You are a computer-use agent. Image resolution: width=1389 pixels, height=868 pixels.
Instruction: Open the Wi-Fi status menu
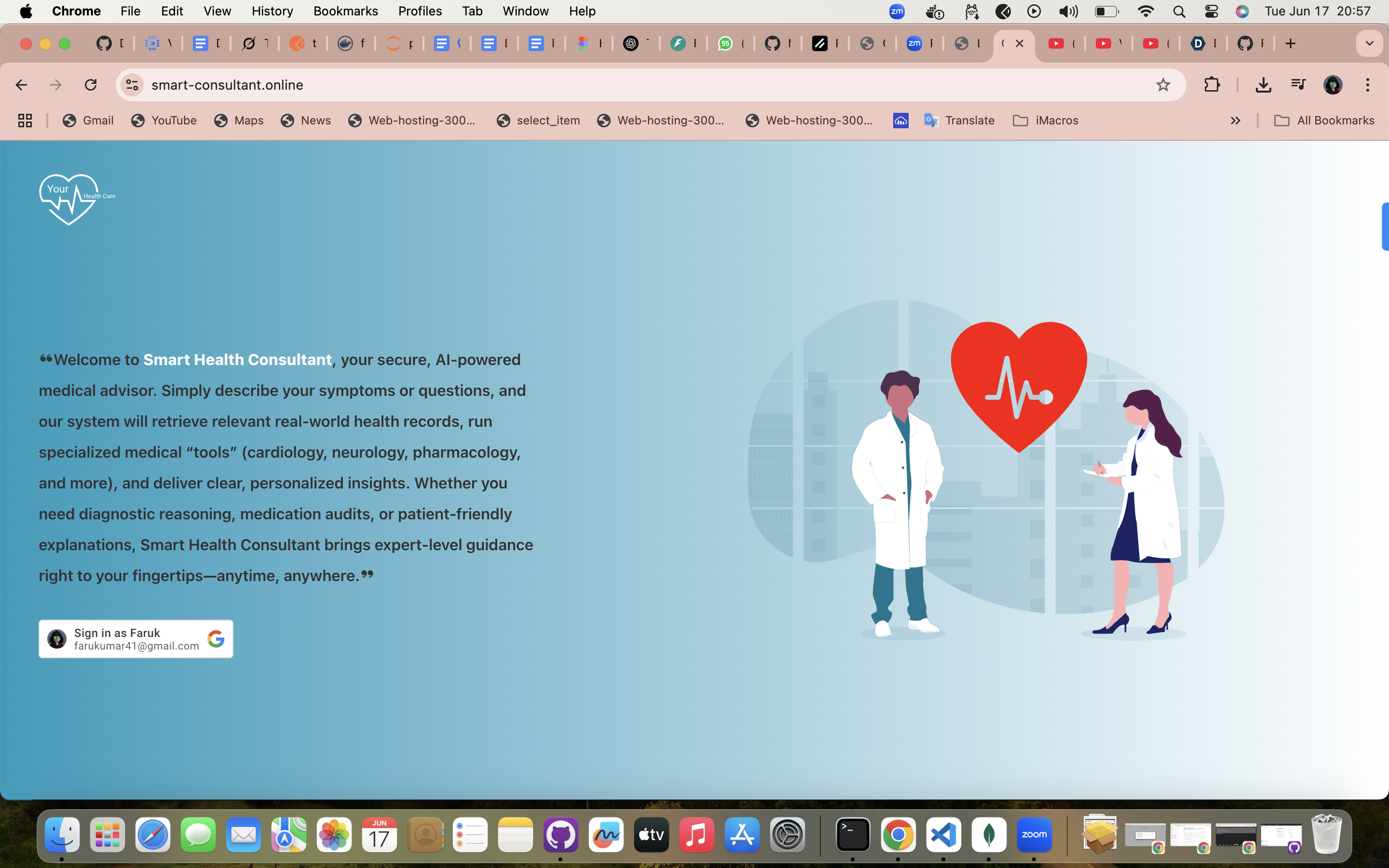click(1145, 12)
